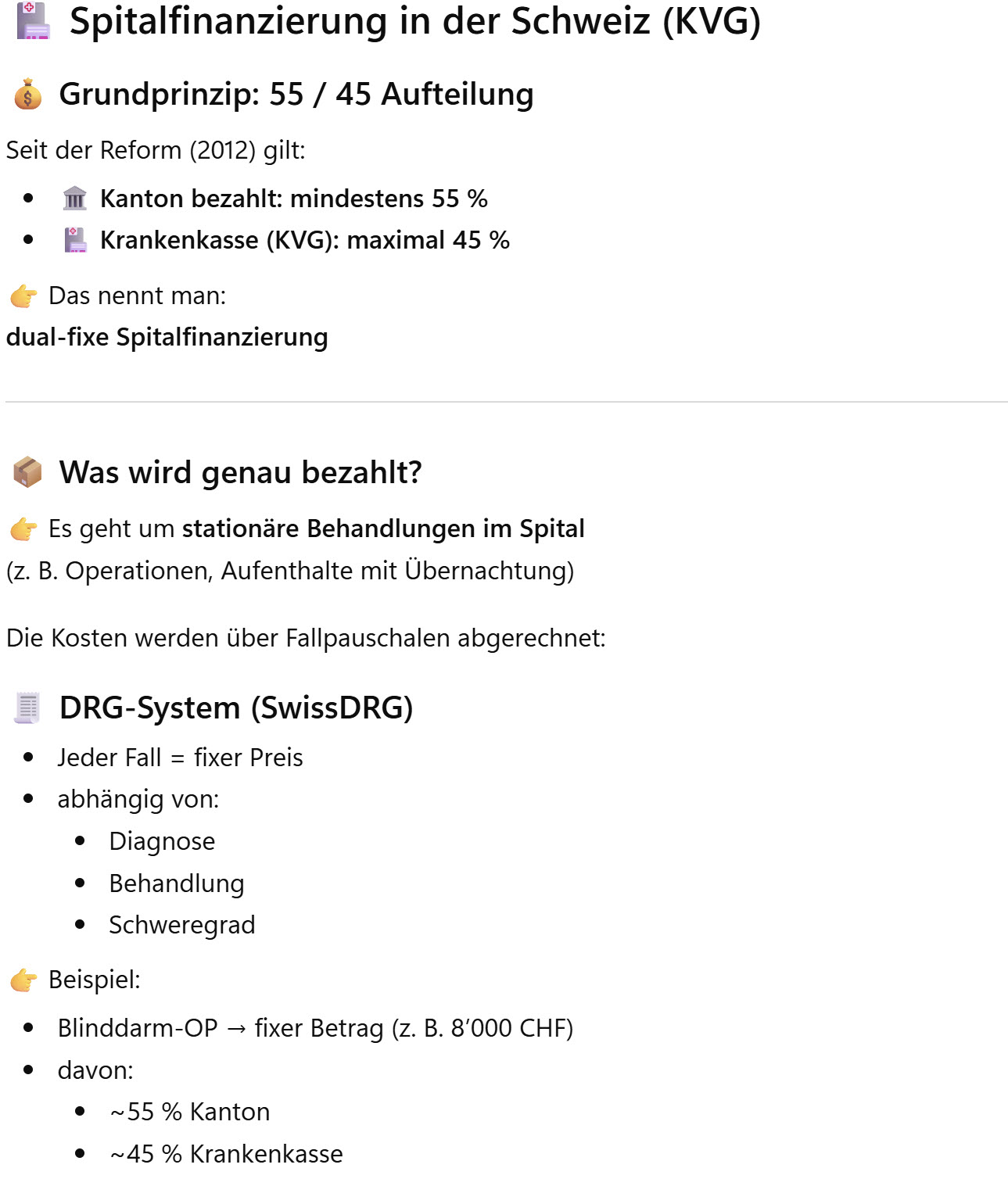The width and height of the screenshot is (1008, 1186).
Task: Click the bank building emoji next to Kanton
Action: pos(75,199)
